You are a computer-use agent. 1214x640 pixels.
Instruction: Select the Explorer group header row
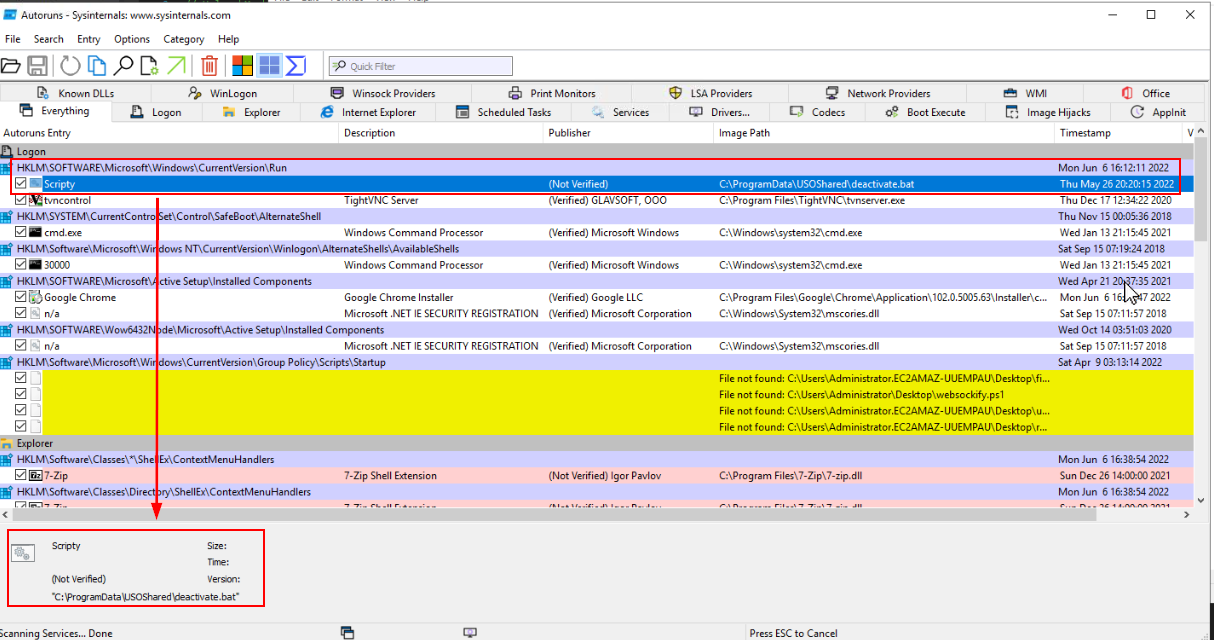(596, 443)
